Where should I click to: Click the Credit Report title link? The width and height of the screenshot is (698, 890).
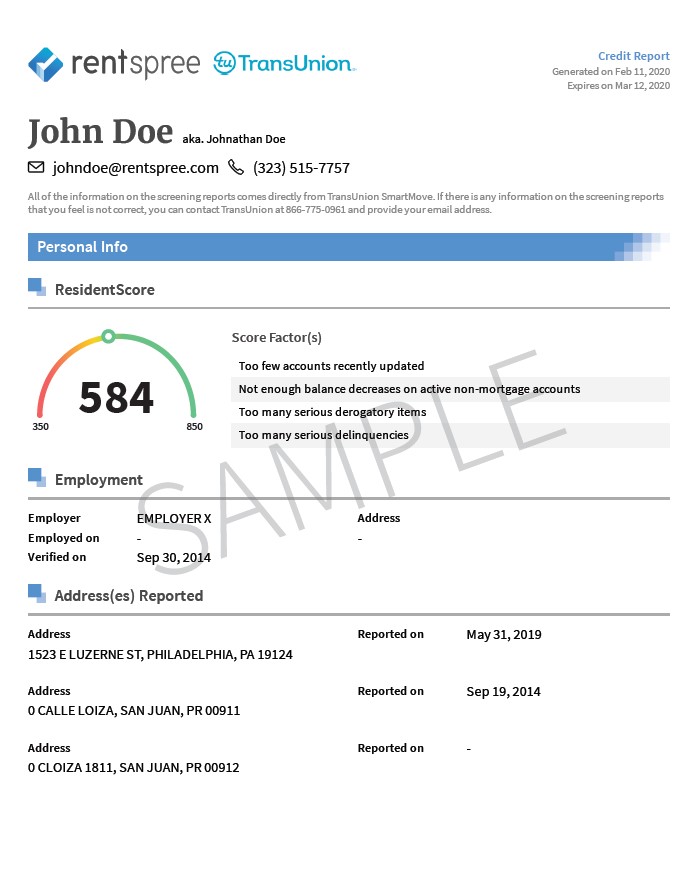point(633,56)
